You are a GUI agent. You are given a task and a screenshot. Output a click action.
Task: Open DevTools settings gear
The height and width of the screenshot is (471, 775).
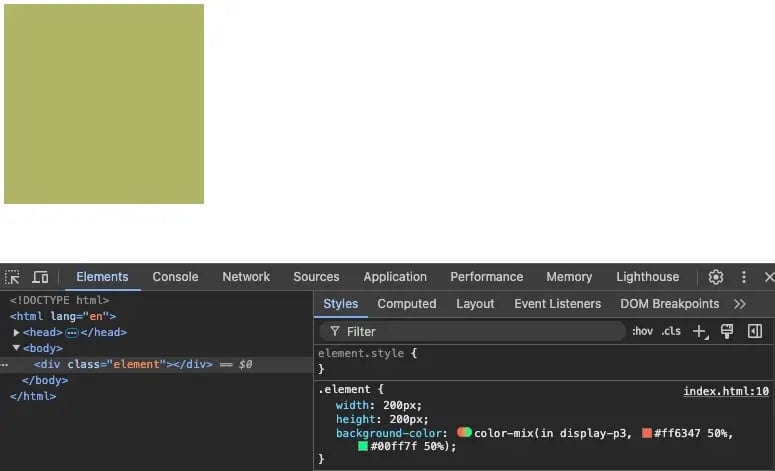click(716, 277)
